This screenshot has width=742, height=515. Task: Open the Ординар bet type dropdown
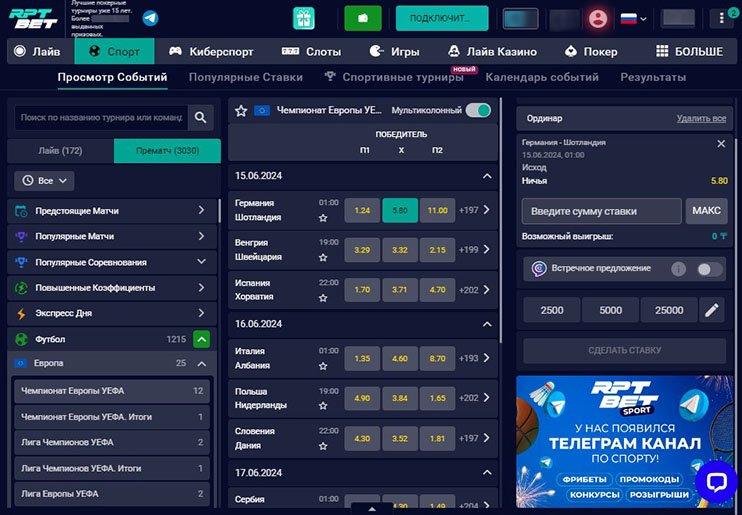point(545,119)
